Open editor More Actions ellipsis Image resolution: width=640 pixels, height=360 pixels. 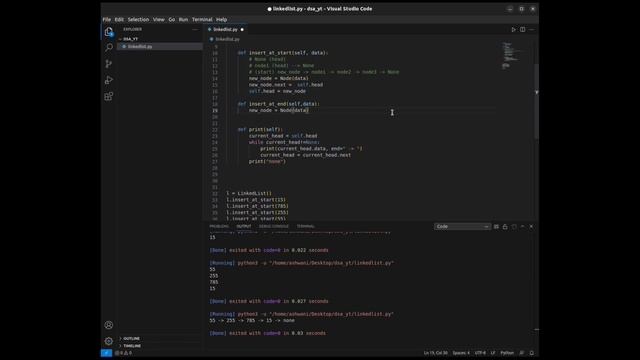[x=531, y=29]
